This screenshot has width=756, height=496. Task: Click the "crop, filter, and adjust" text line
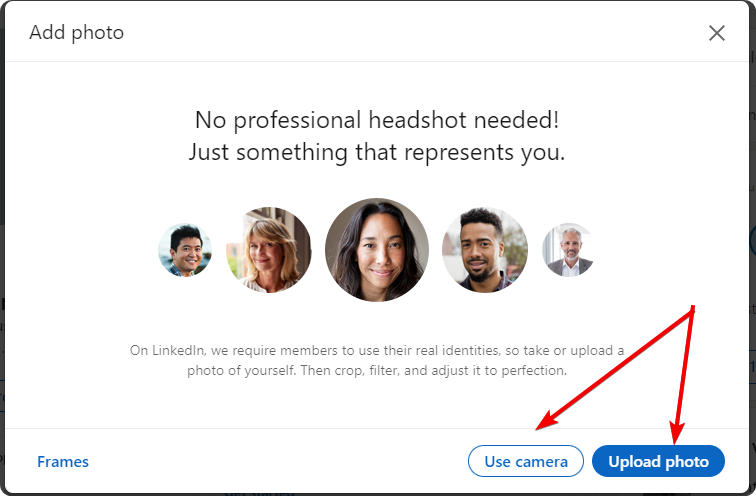coord(377,370)
